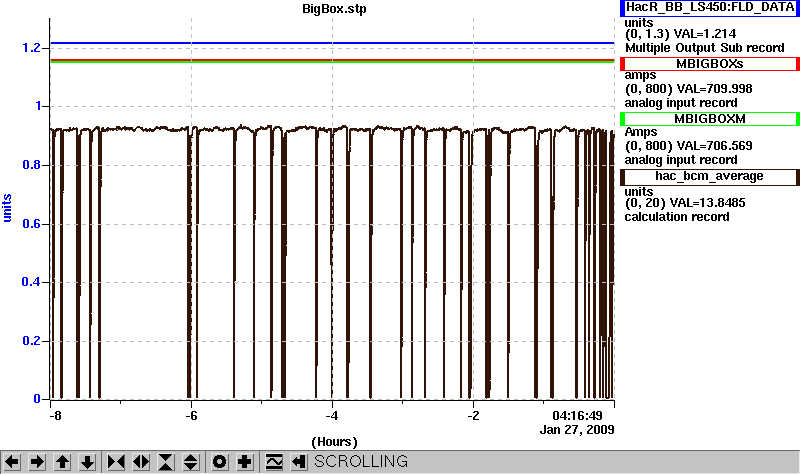The width and height of the screenshot is (800, 474).
Task: Click 'calculation record' description text
Action: click(677, 217)
